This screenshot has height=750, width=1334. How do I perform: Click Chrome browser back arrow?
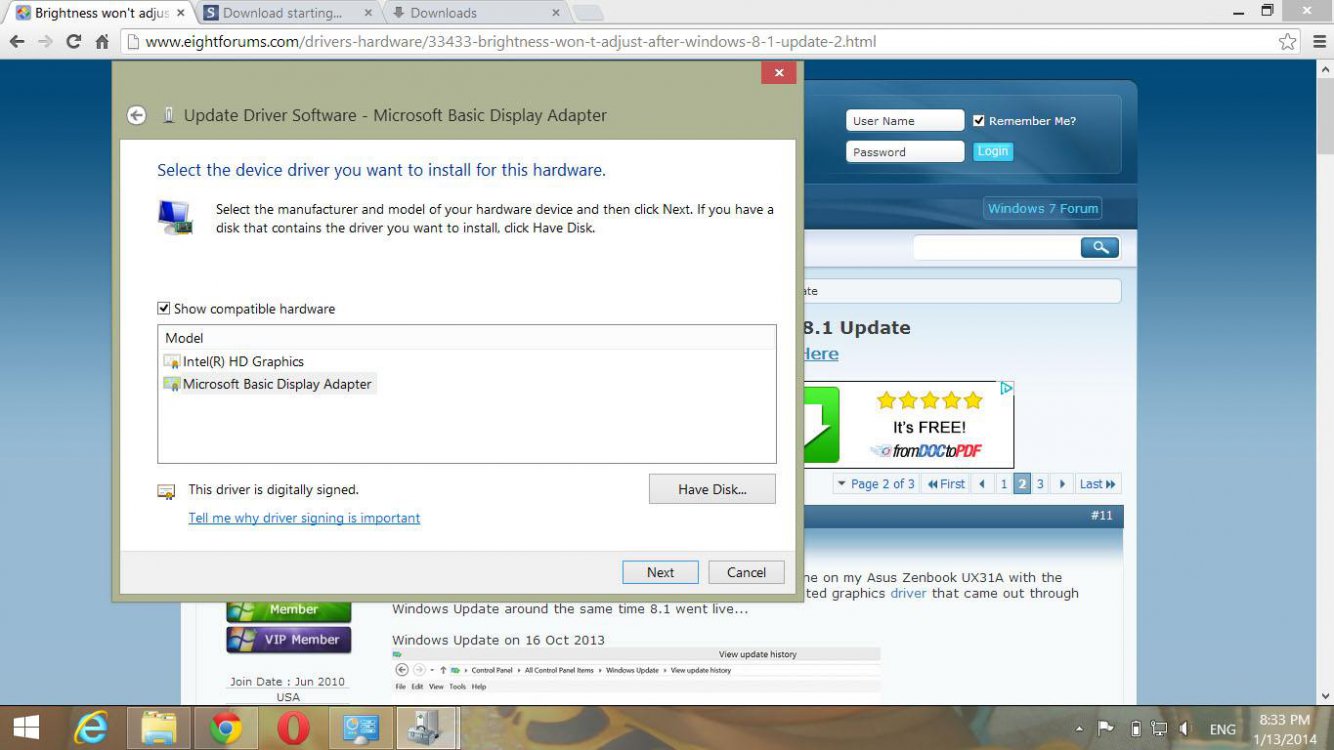[17, 42]
